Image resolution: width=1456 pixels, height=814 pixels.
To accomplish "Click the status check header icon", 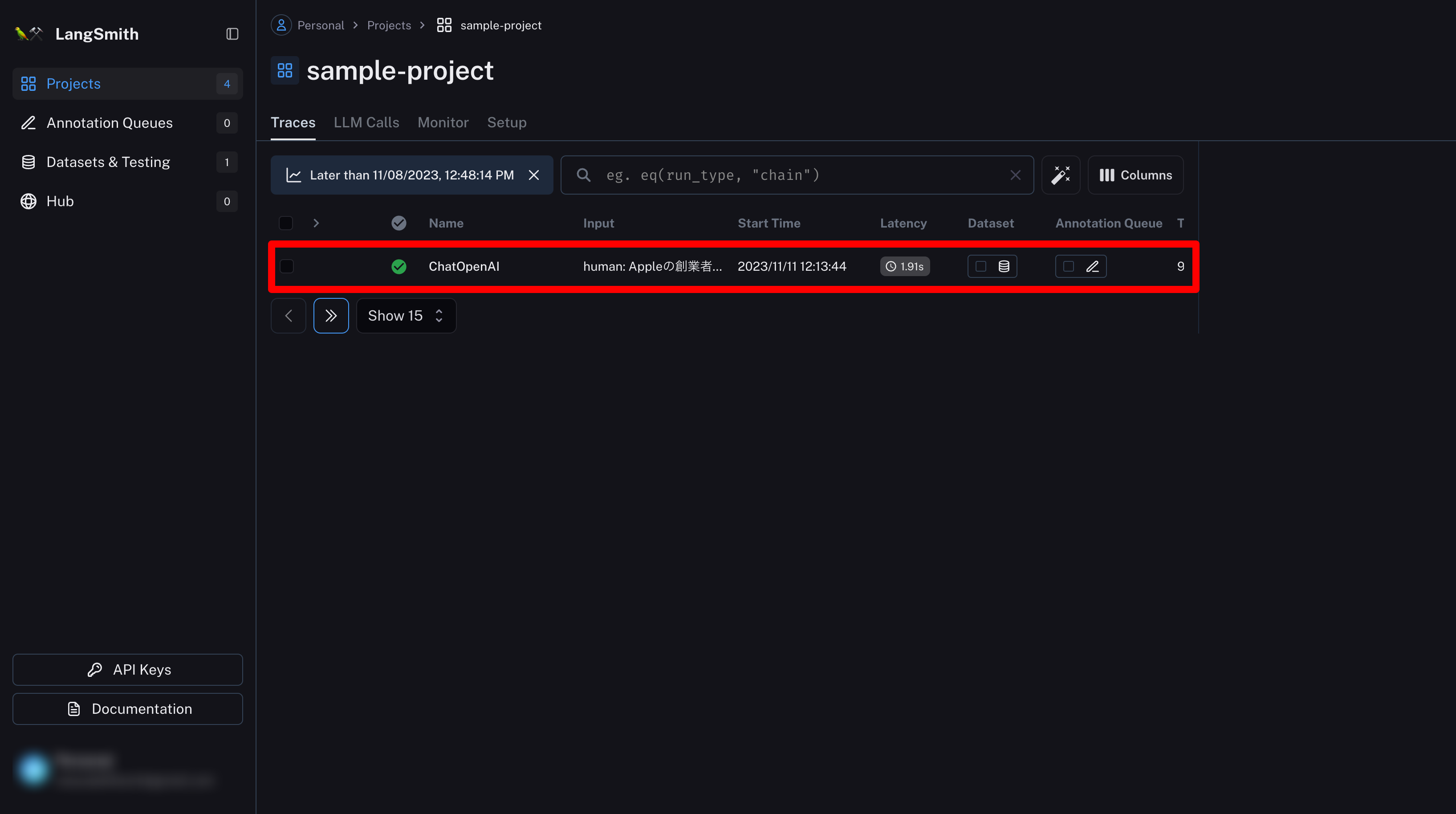I will pos(399,223).
